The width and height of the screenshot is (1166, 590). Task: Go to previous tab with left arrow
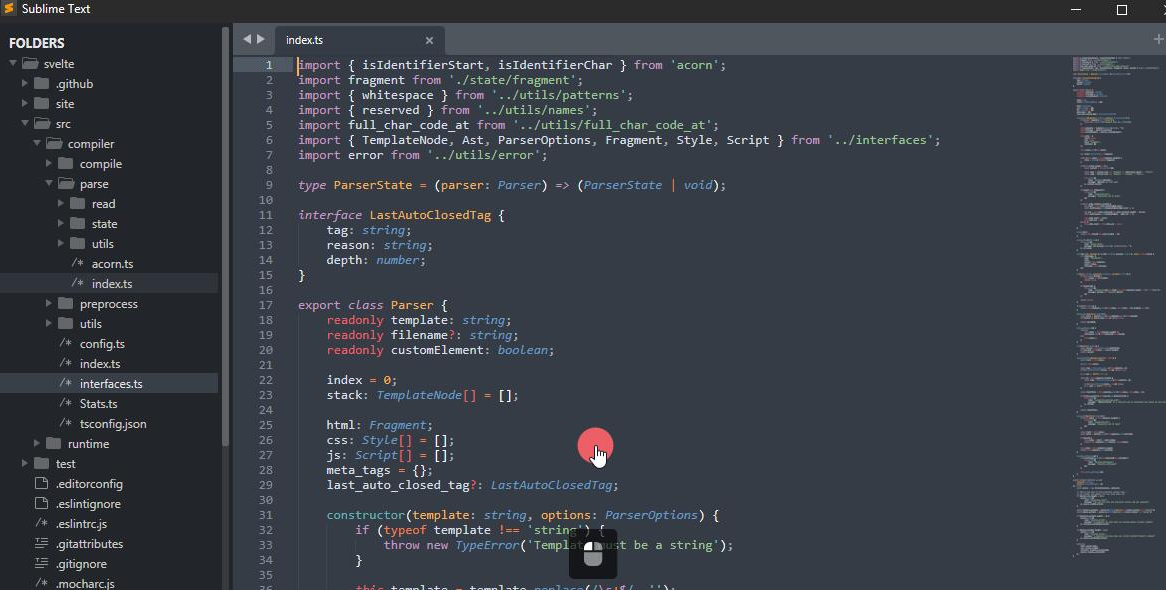tap(247, 39)
